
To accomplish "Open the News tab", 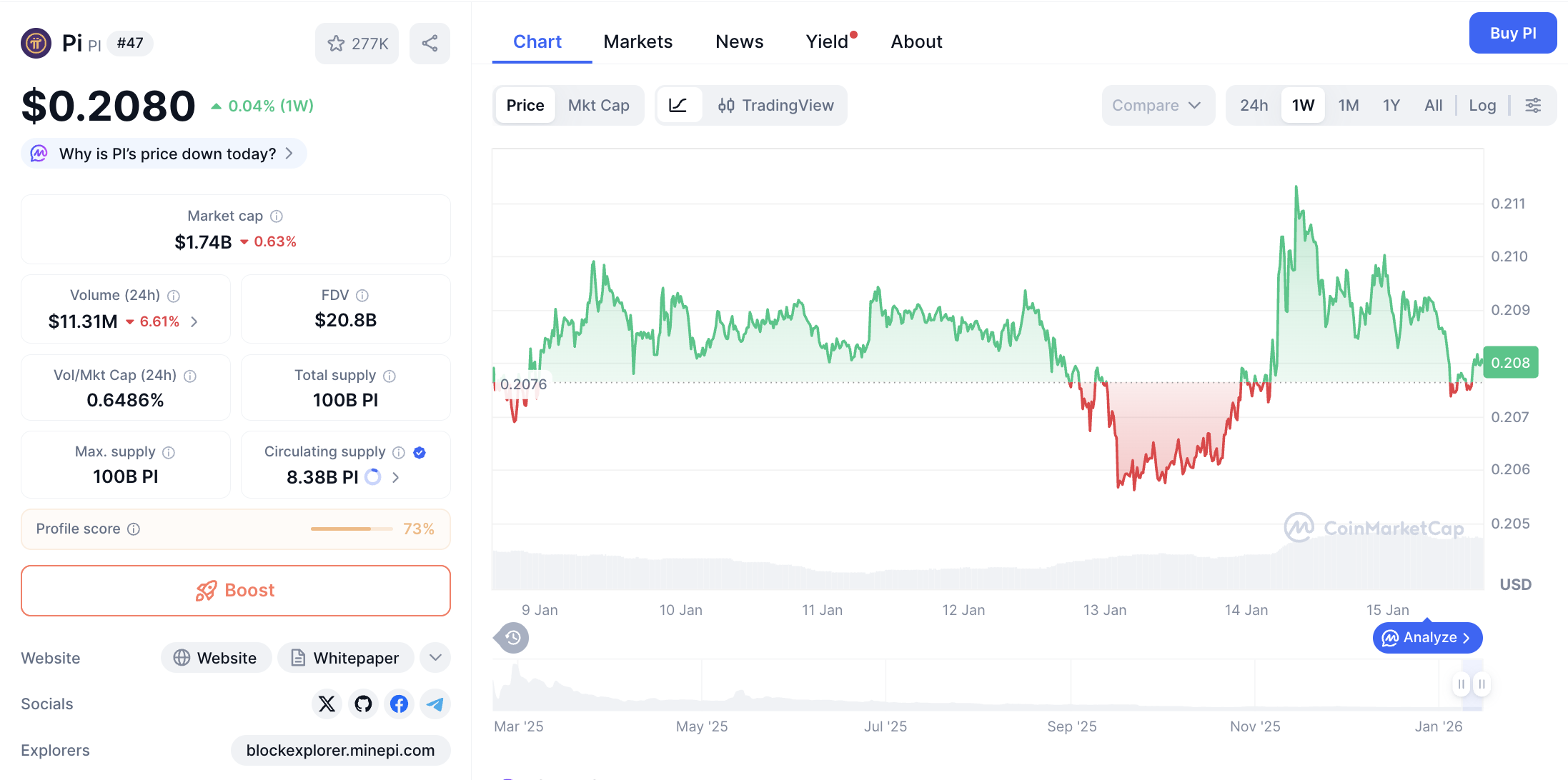I will point(739,41).
